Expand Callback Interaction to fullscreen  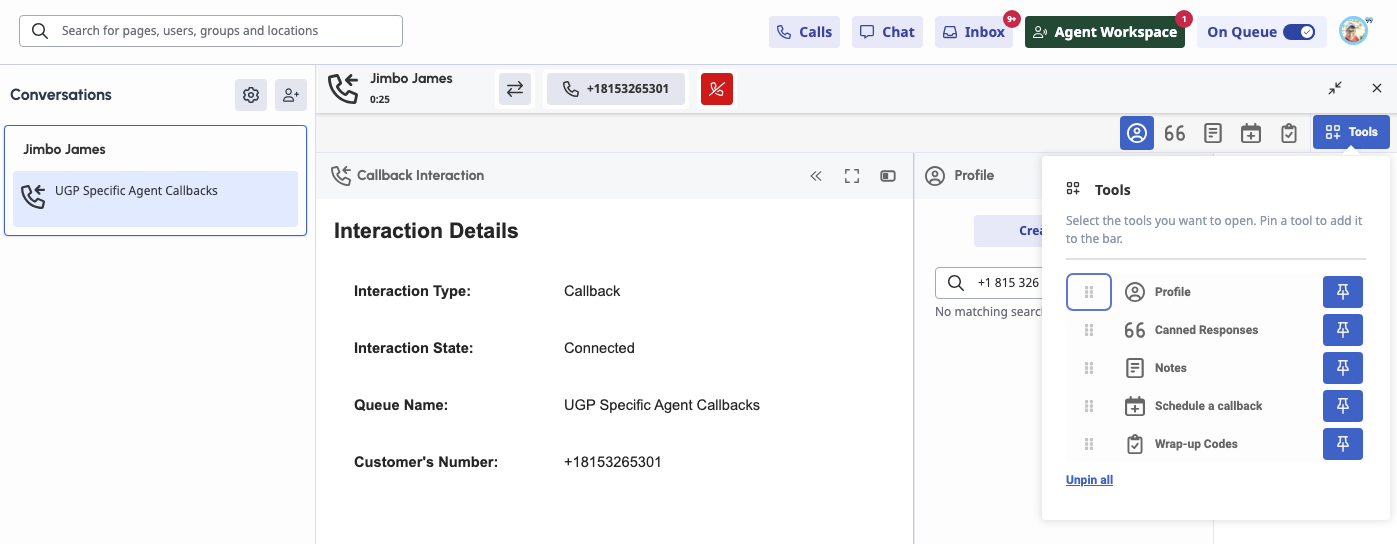852,176
